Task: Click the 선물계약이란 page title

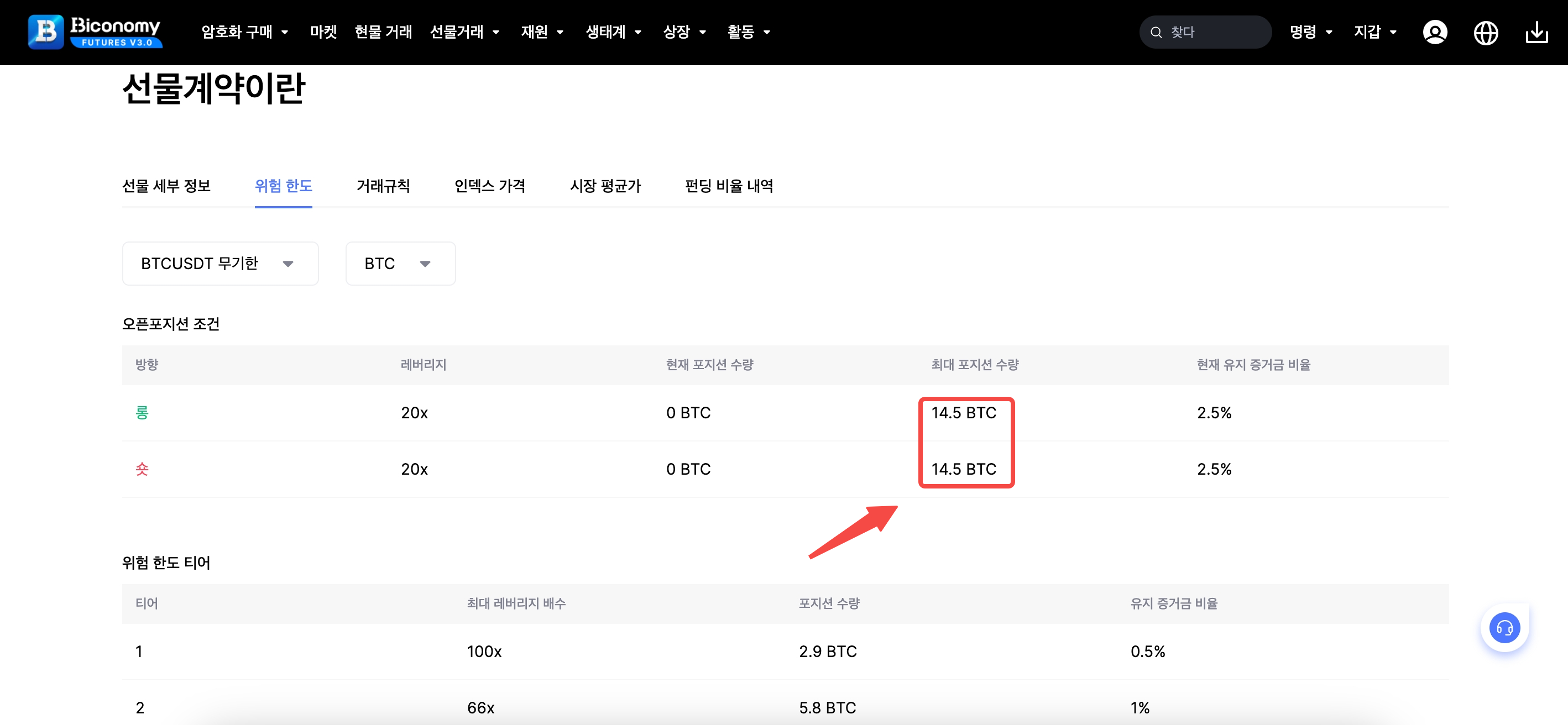Action: click(x=213, y=89)
